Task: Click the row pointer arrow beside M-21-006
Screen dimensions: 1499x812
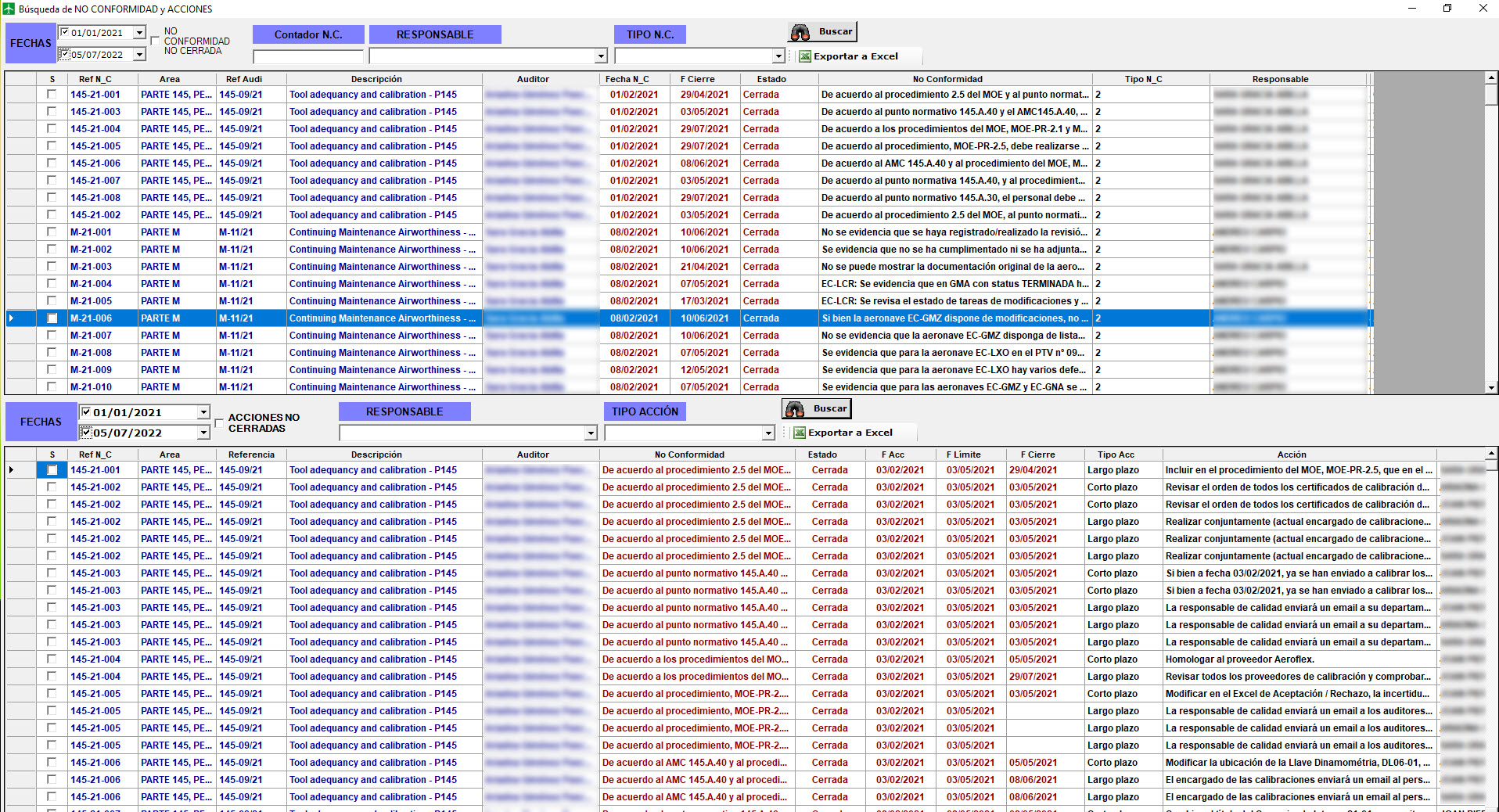Action: 11,318
